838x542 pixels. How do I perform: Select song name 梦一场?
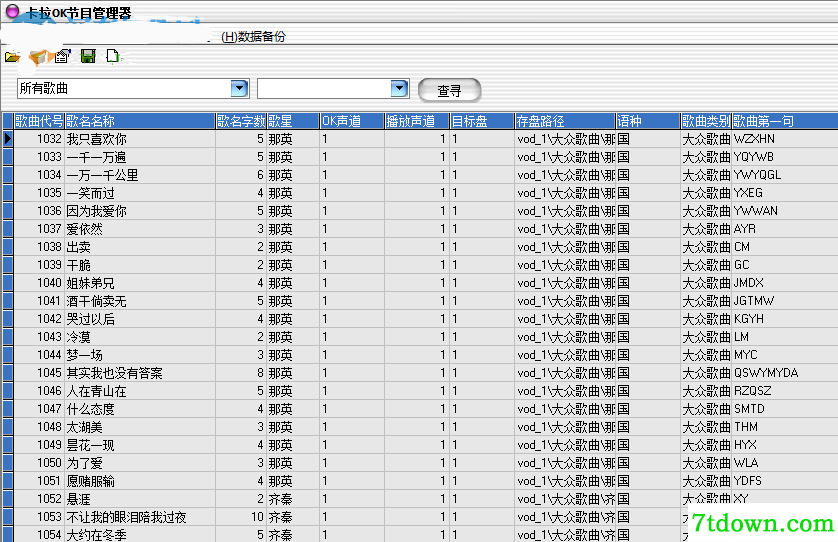click(x=84, y=355)
